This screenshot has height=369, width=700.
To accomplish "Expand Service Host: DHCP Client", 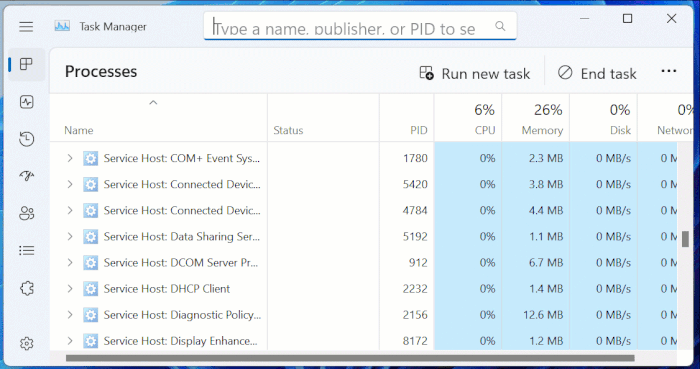I will tap(70, 289).
